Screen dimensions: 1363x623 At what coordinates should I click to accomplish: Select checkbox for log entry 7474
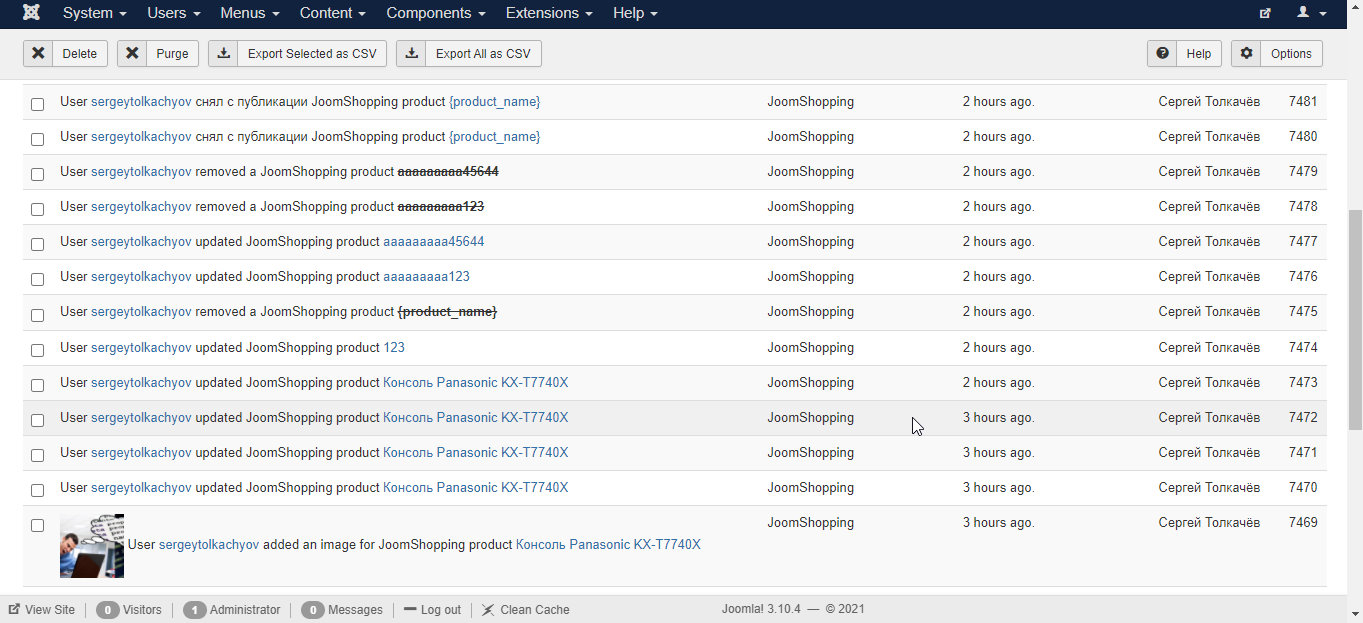click(x=37, y=350)
